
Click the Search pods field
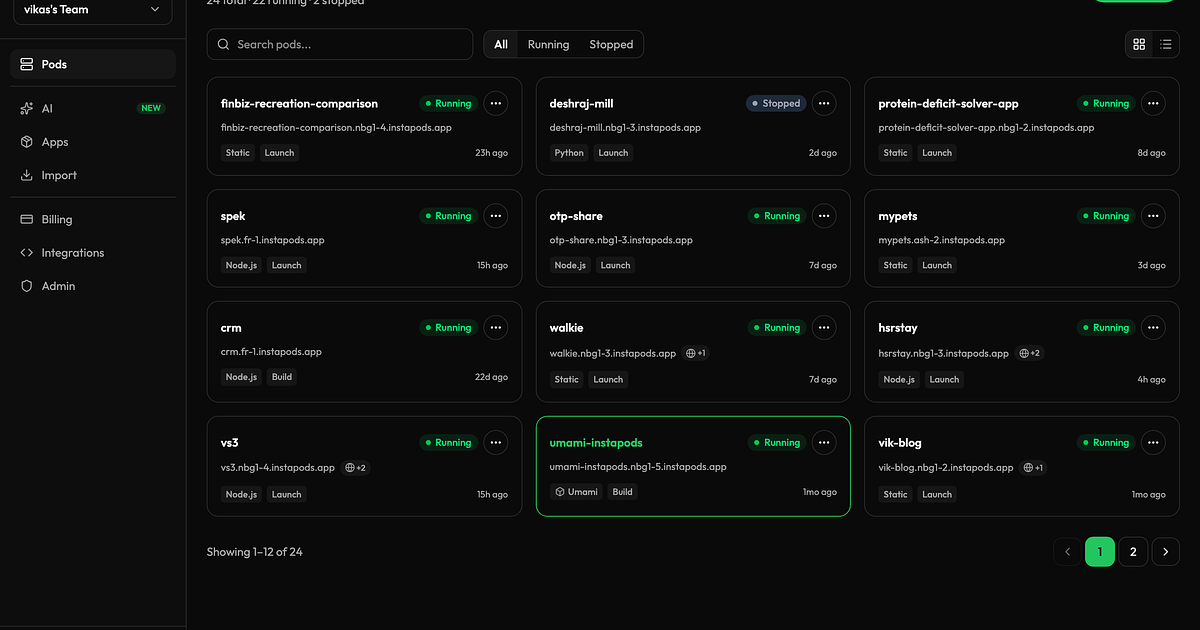340,44
